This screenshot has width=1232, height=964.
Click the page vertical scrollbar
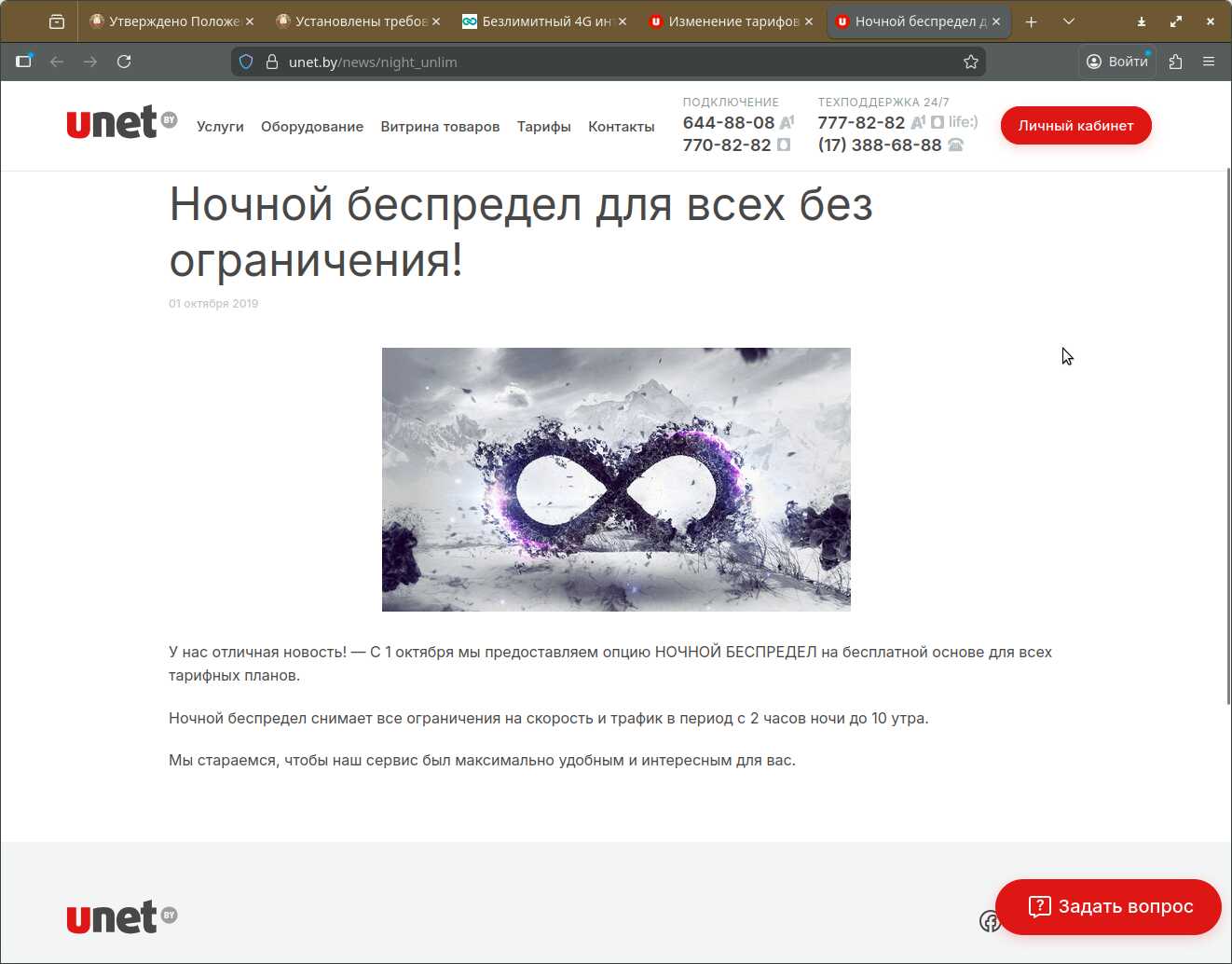1228,436
